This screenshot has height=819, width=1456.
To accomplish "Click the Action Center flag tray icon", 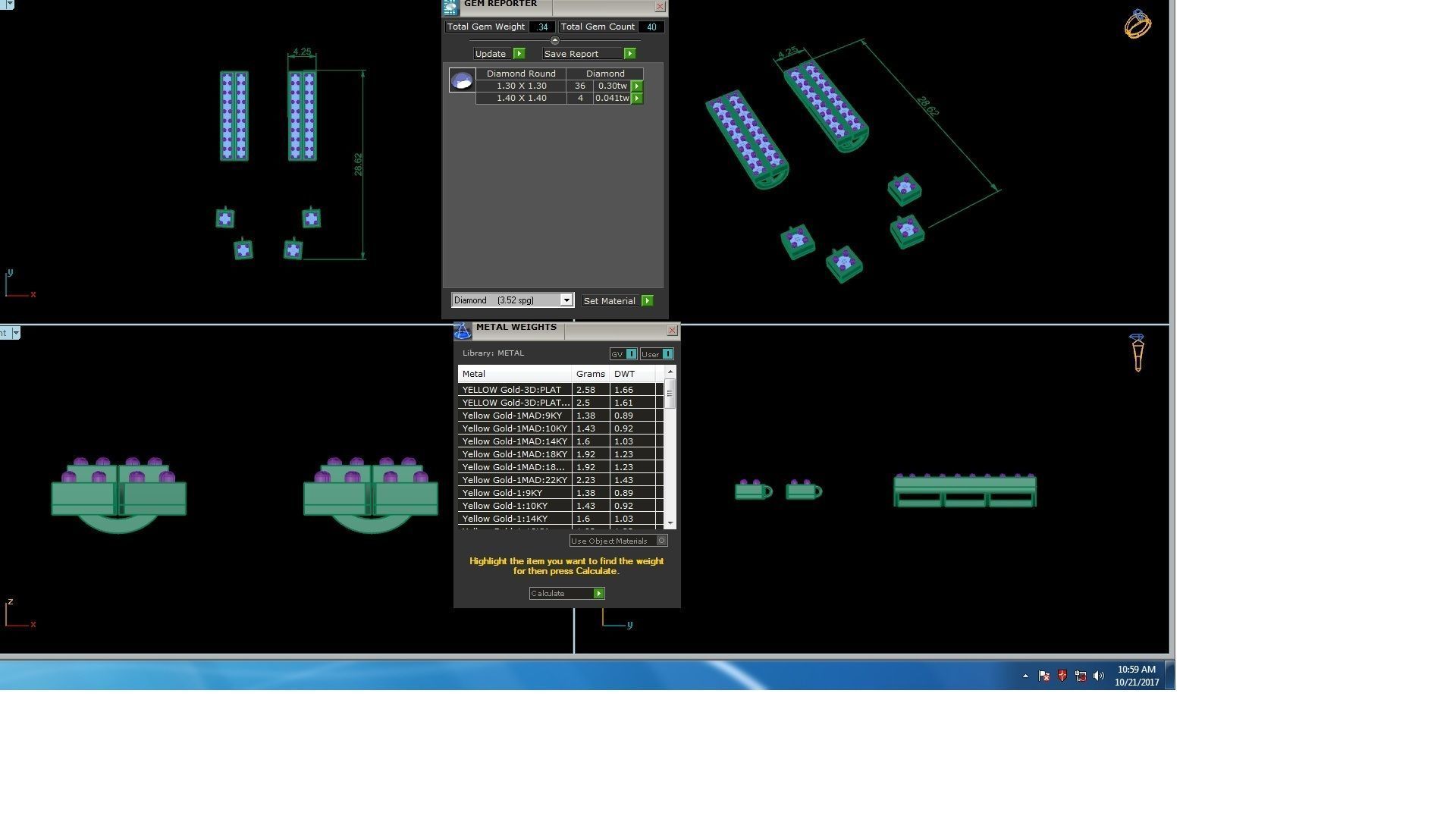I will [1044, 676].
